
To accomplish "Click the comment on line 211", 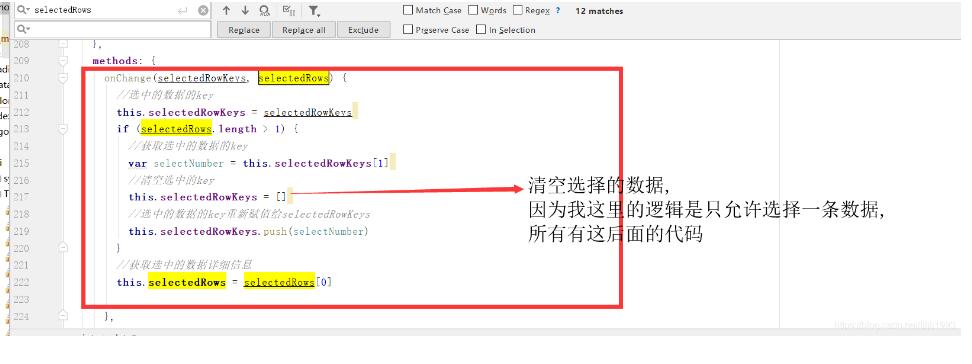I will [166, 95].
